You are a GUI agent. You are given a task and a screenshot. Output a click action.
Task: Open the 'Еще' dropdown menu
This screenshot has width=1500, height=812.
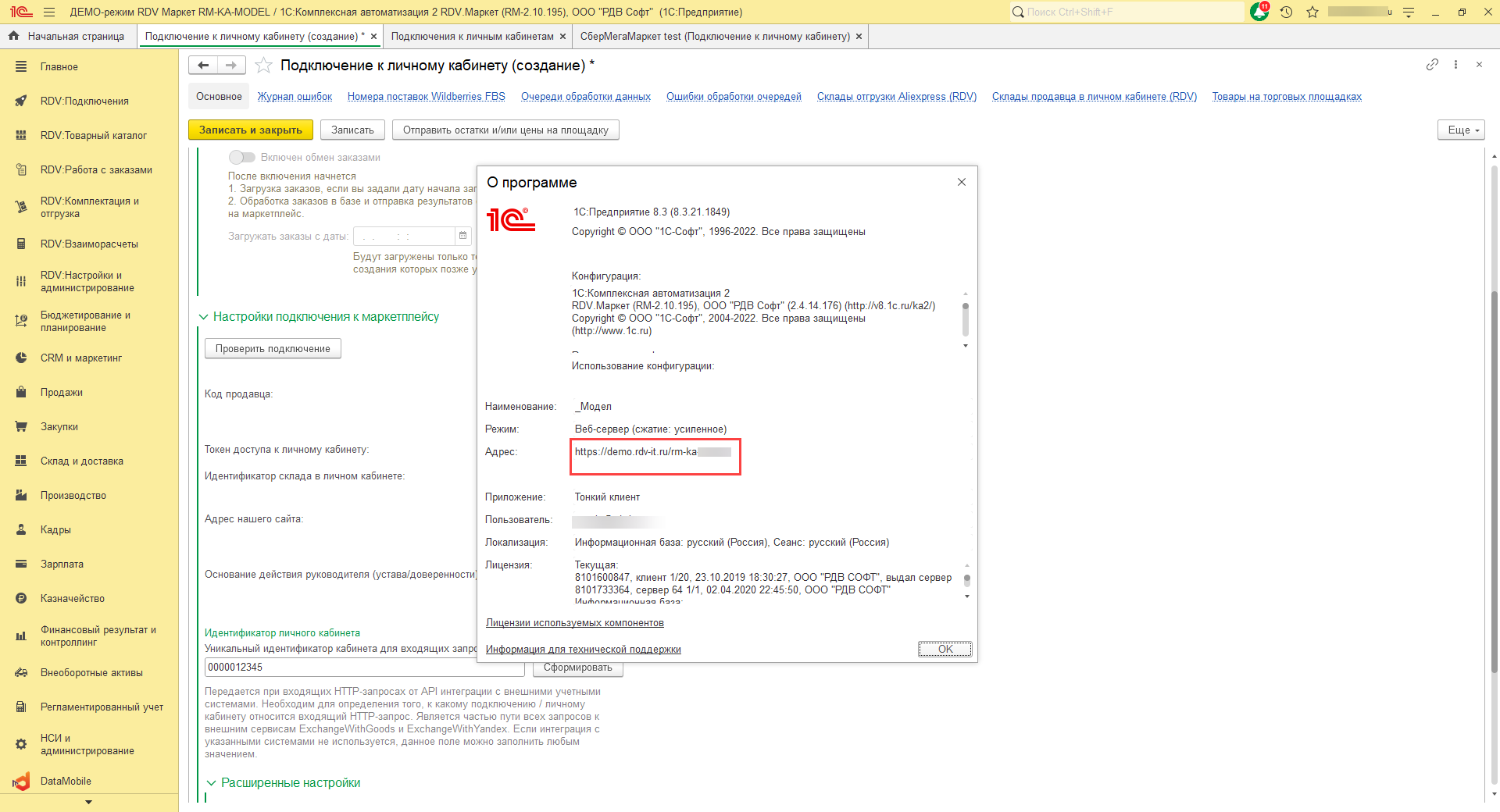pos(1460,130)
